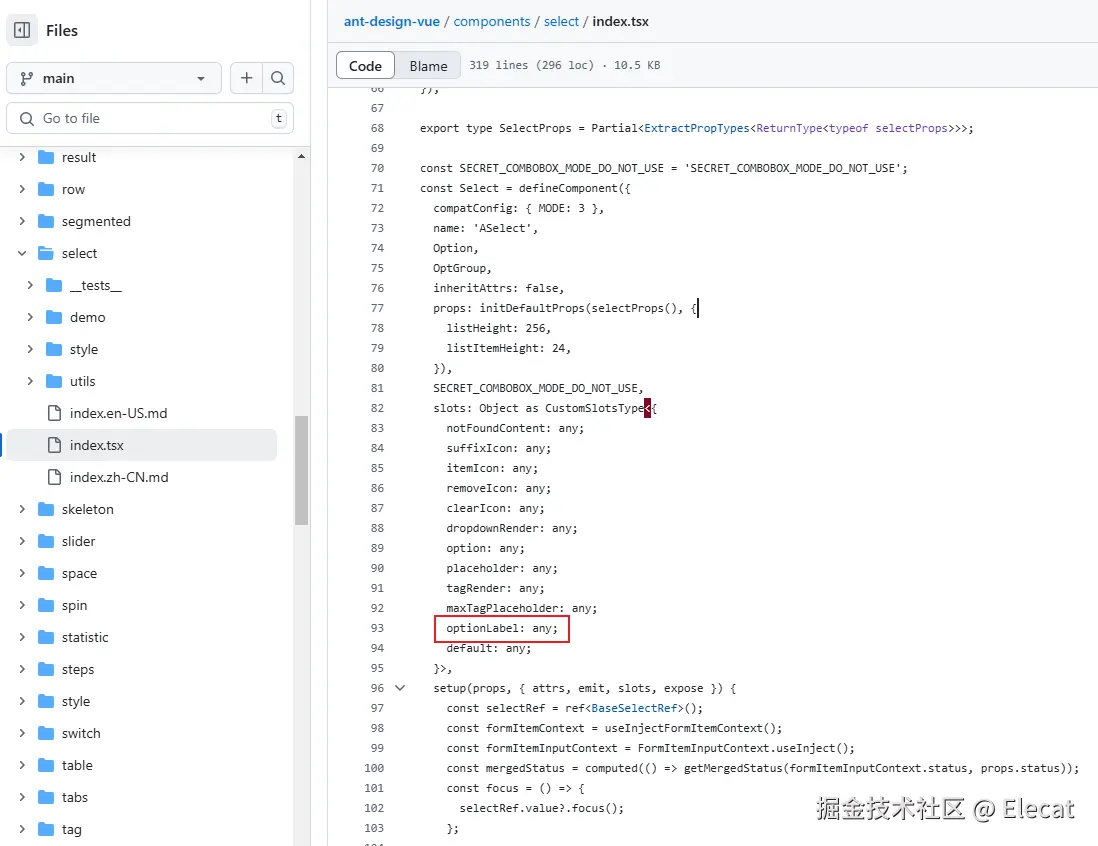Open the main branch dropdown
Image resolution: width=1098 pixels, height=846 pixels.
114,78
